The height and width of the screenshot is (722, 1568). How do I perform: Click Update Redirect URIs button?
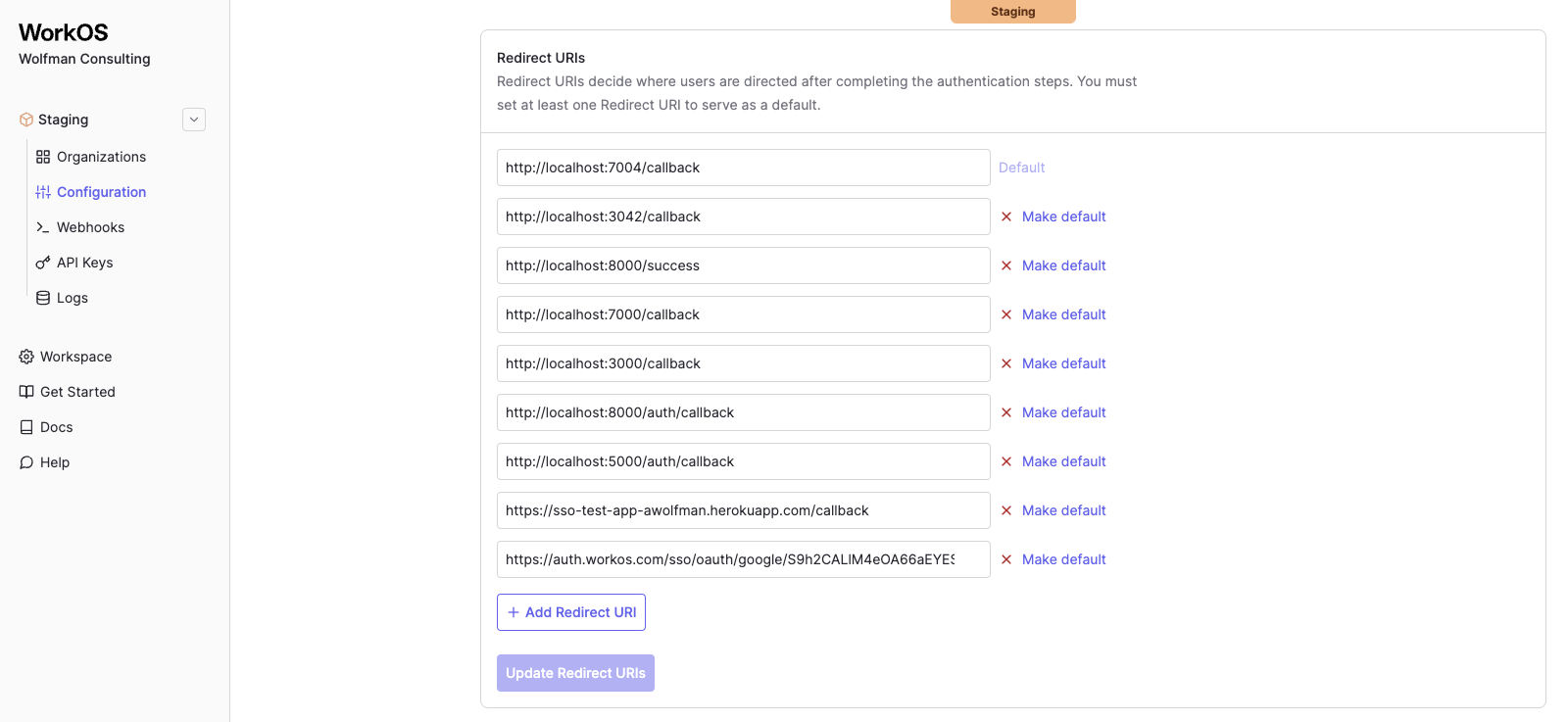pos(575,673)
